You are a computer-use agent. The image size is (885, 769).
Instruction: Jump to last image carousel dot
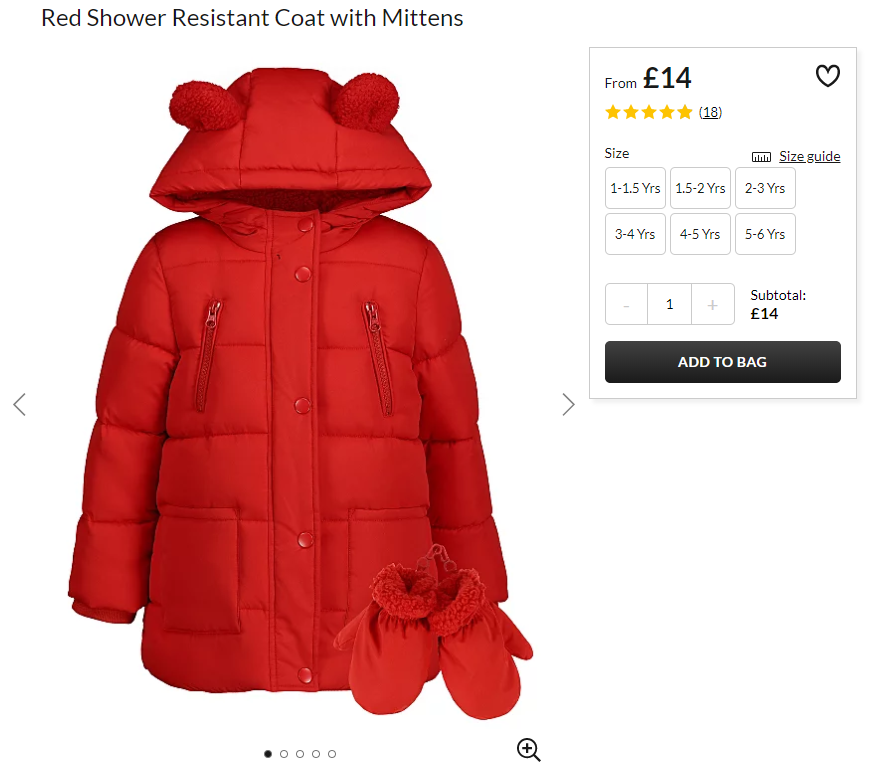point(332,754)
